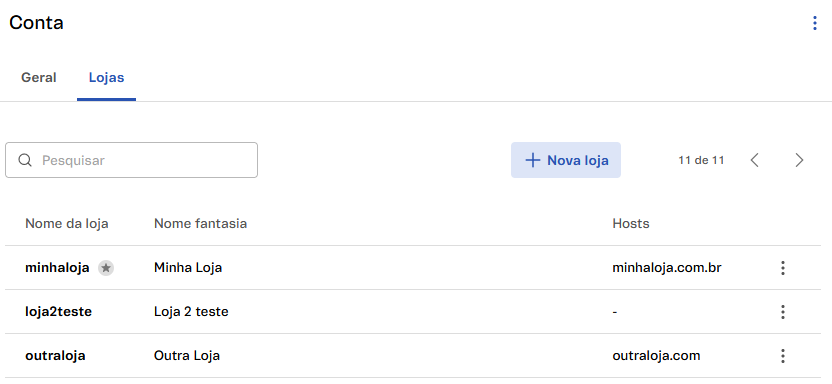Screen dimensions: 832x384
Task: Open the minhaloja row three-dot menu
Action: pyautogui.click(x=783, y=268)
